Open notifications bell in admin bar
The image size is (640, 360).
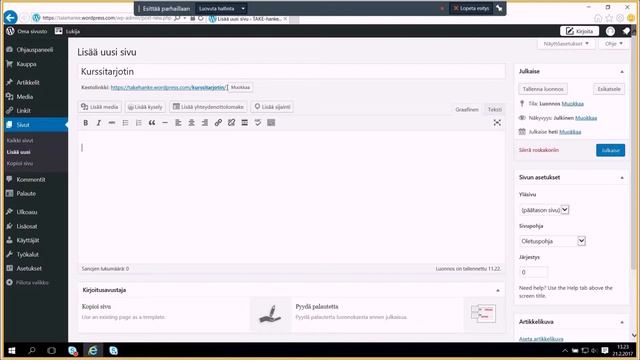pyautogui.click(x=626, y=31)
